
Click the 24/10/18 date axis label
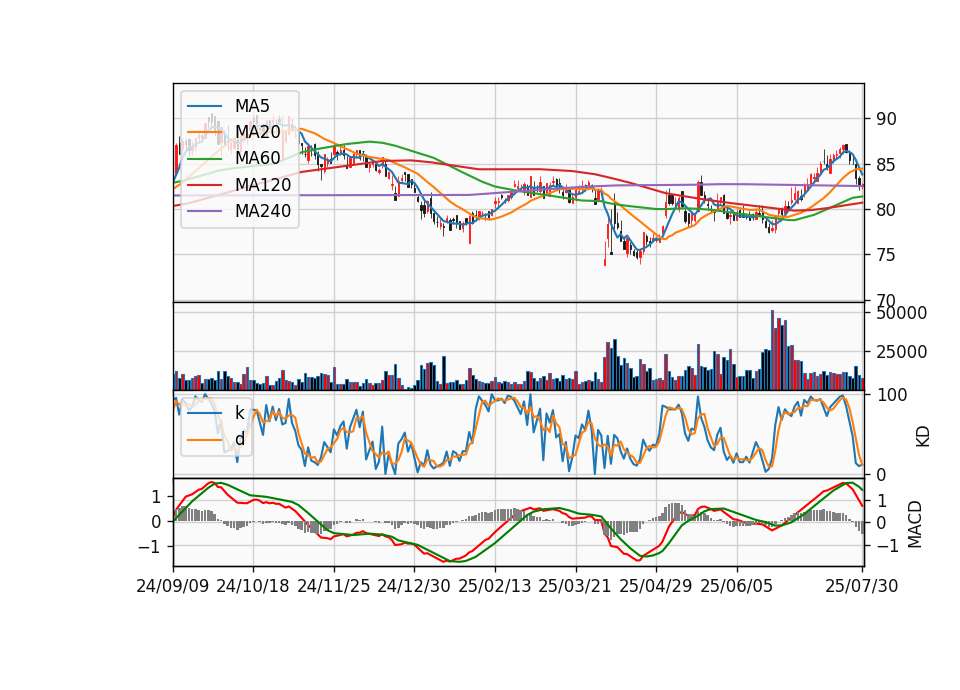point(253,586)
